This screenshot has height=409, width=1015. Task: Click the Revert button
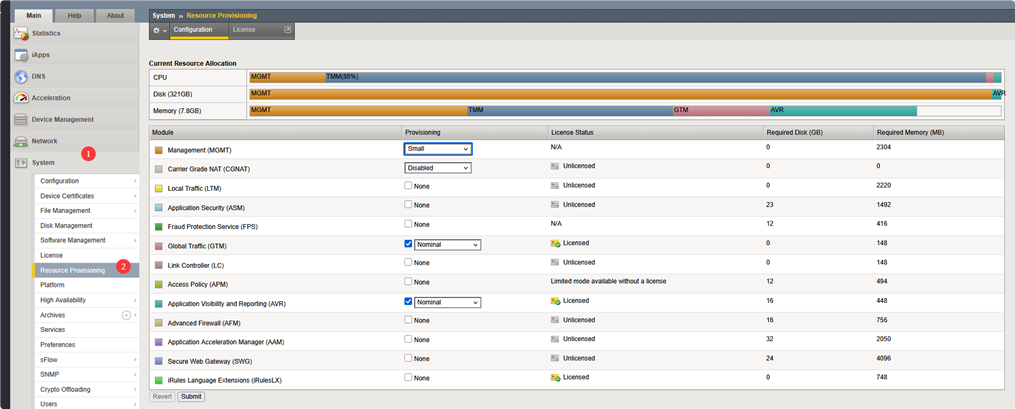click(162, 397)
